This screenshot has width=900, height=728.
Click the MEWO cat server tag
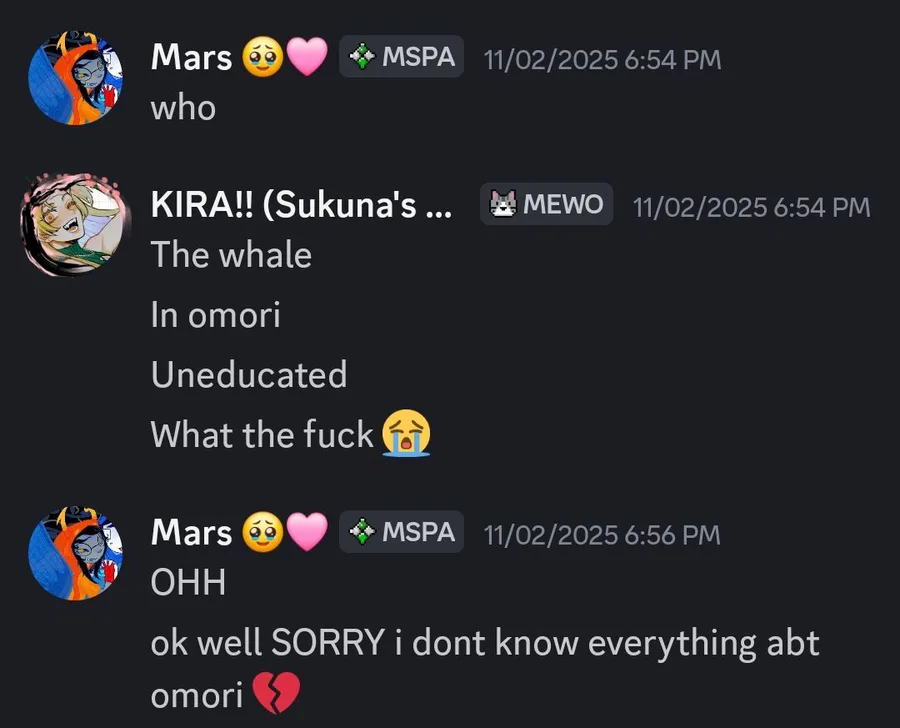click(547, 205)
